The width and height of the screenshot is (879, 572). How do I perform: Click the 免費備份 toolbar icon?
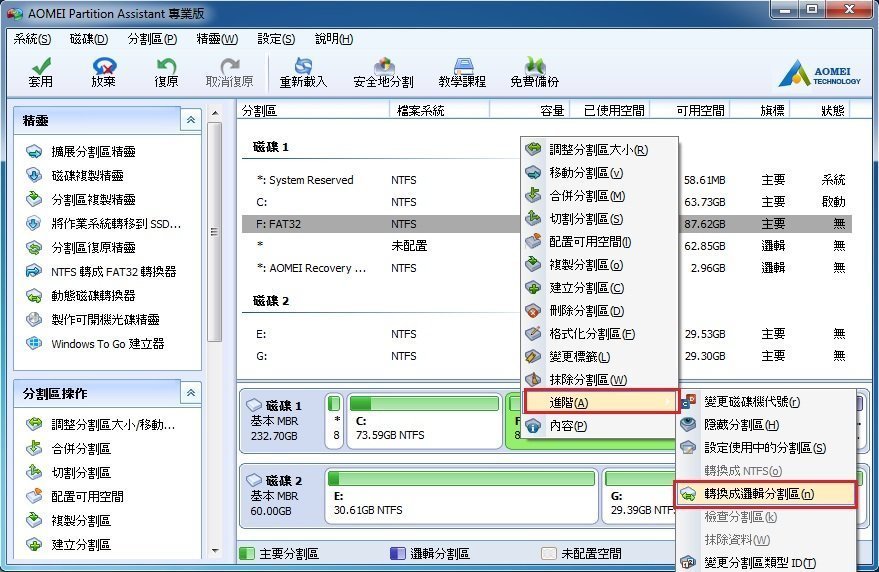(x=535, y=73)
